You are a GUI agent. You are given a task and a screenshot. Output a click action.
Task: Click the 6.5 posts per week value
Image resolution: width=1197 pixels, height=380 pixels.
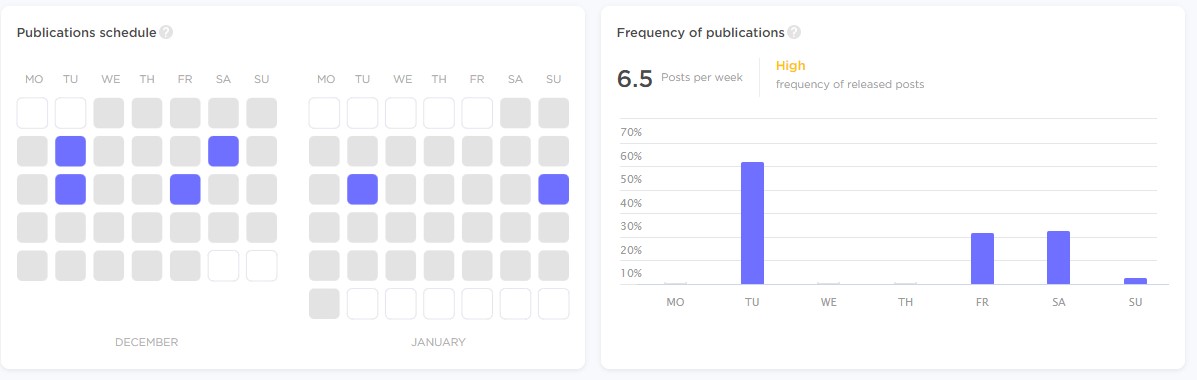point(634,79)
